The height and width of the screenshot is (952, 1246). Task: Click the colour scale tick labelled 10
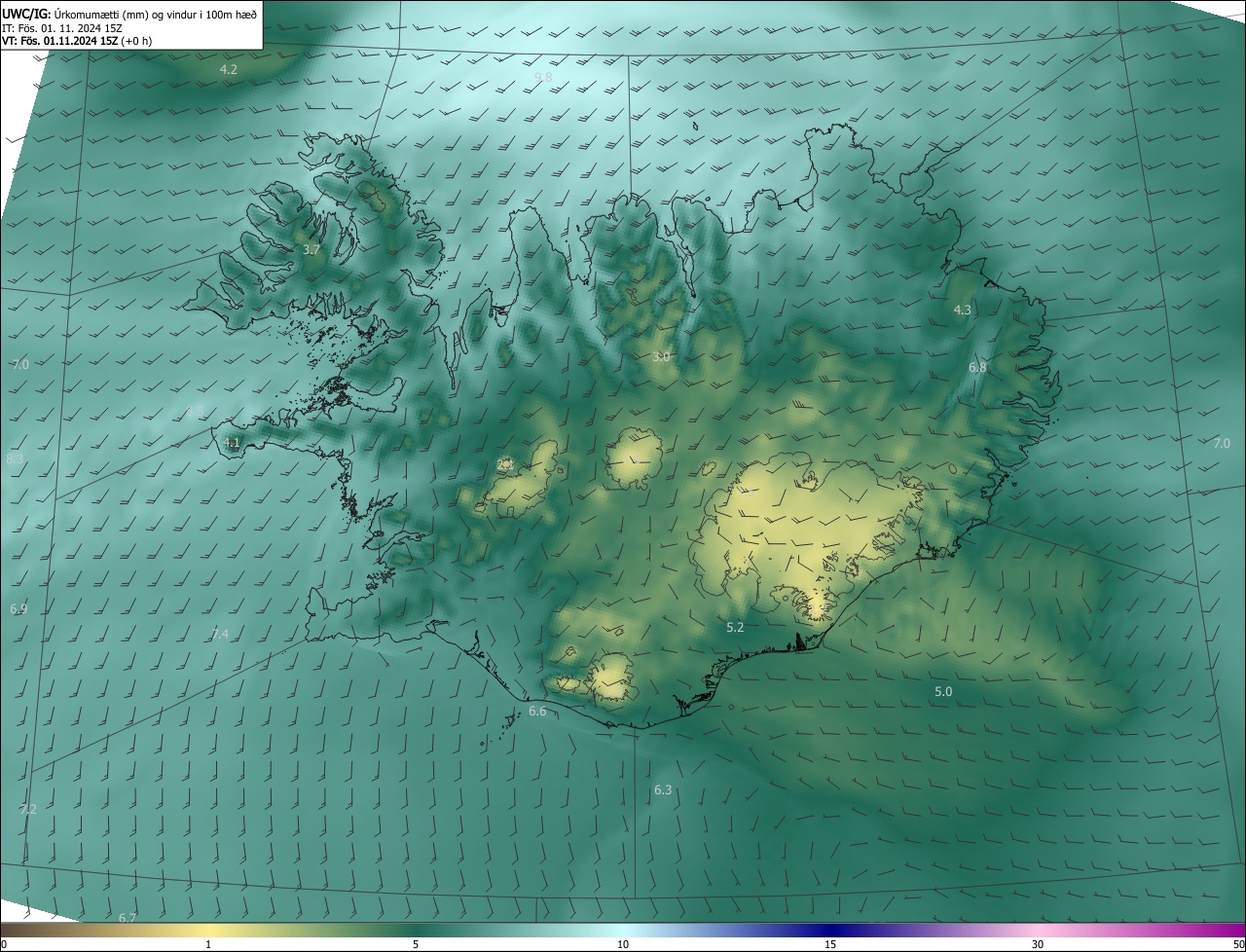coord(623,945)
